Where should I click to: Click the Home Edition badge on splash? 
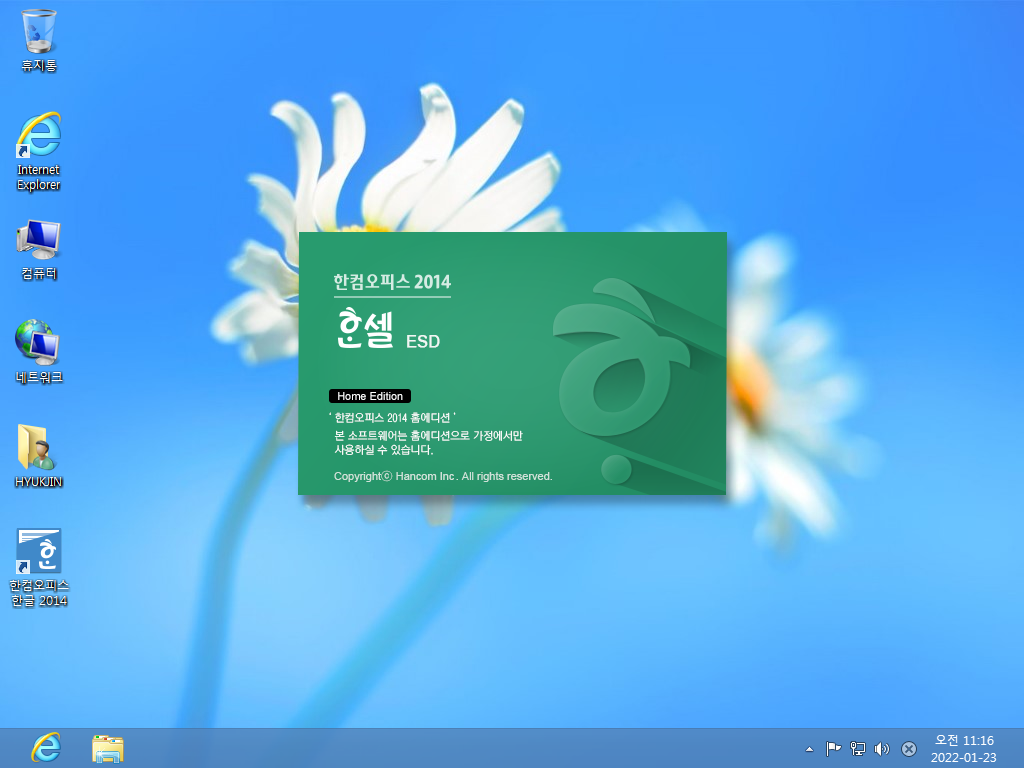[370, 396]
